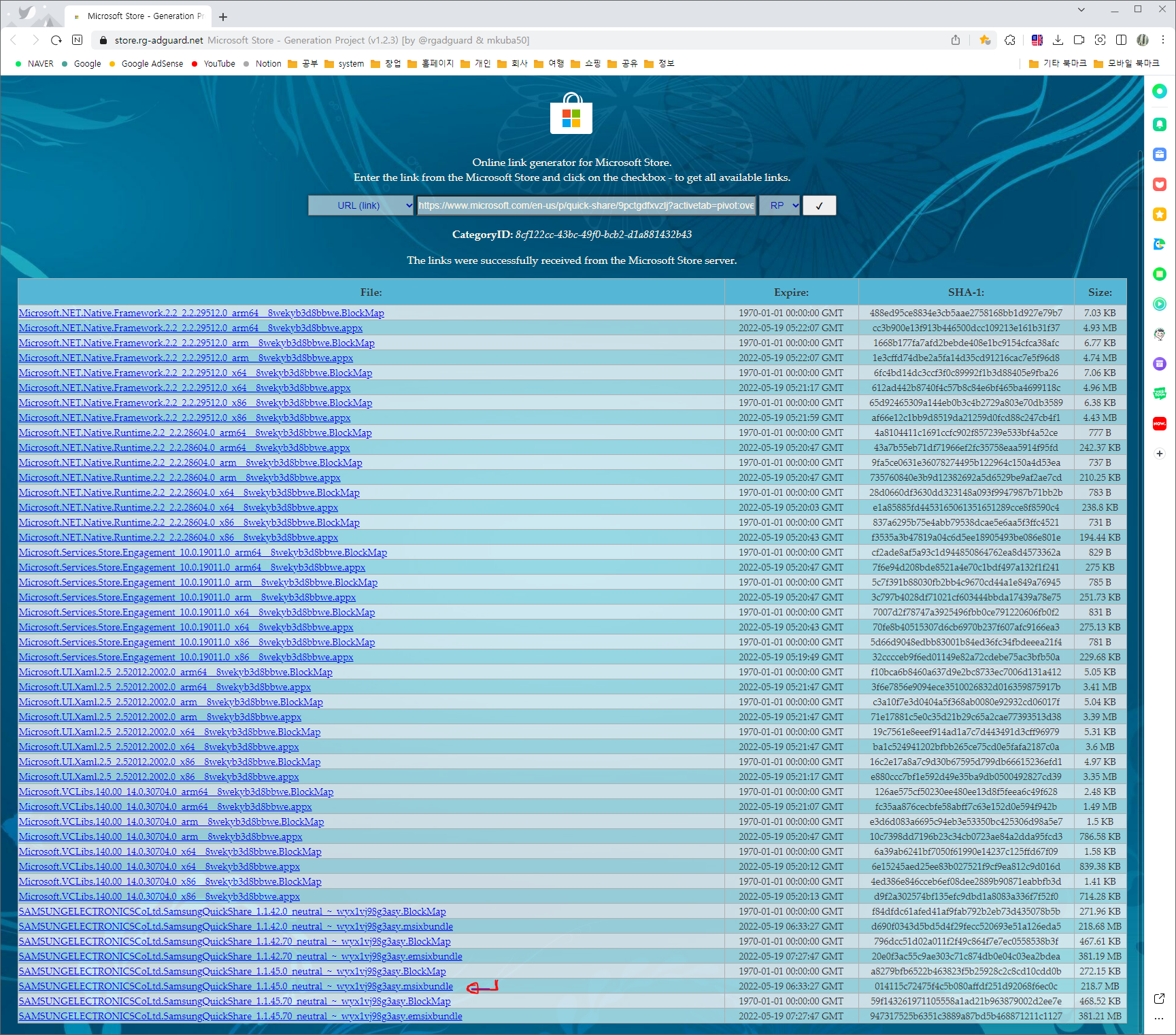Click the screen capture icon
Screen dimensions: 1176x1035
[1100, 40]
